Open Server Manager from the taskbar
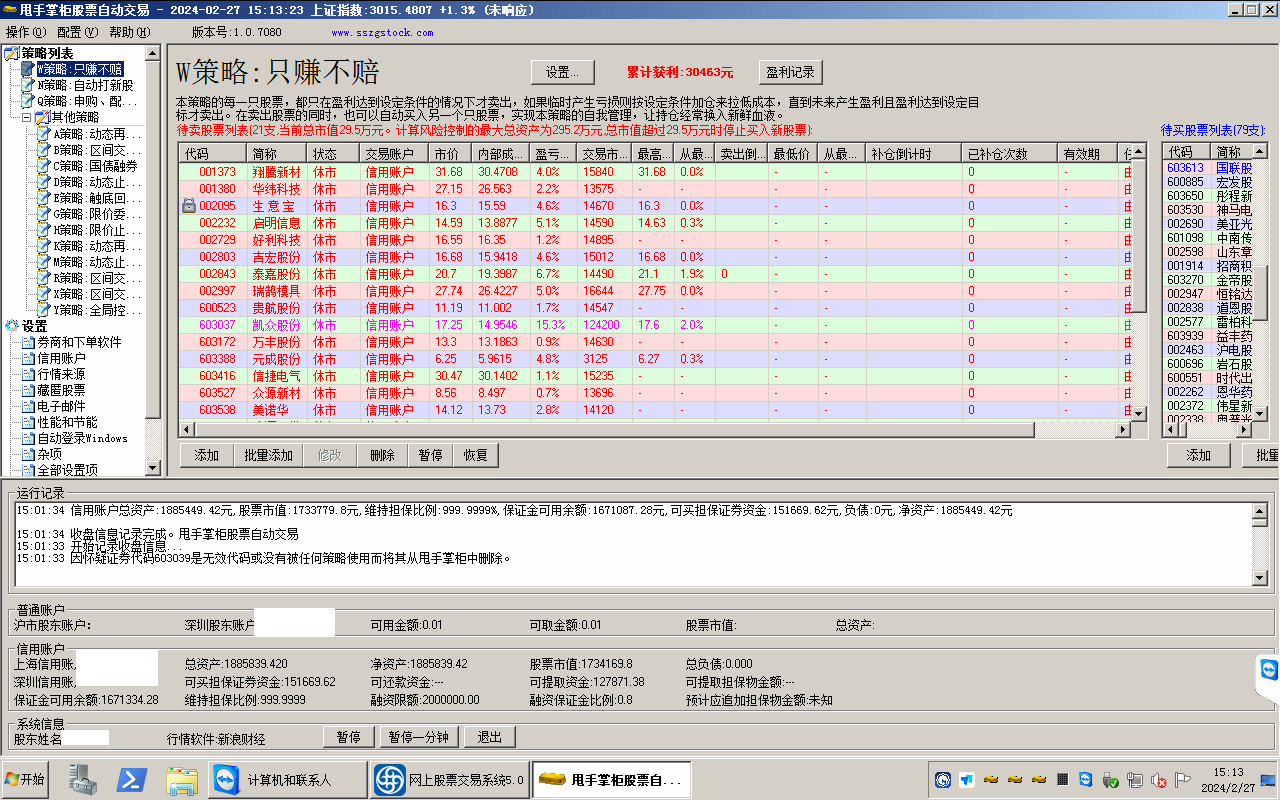The width and height of the screenshot is (1280, 800). pos(84,779)
